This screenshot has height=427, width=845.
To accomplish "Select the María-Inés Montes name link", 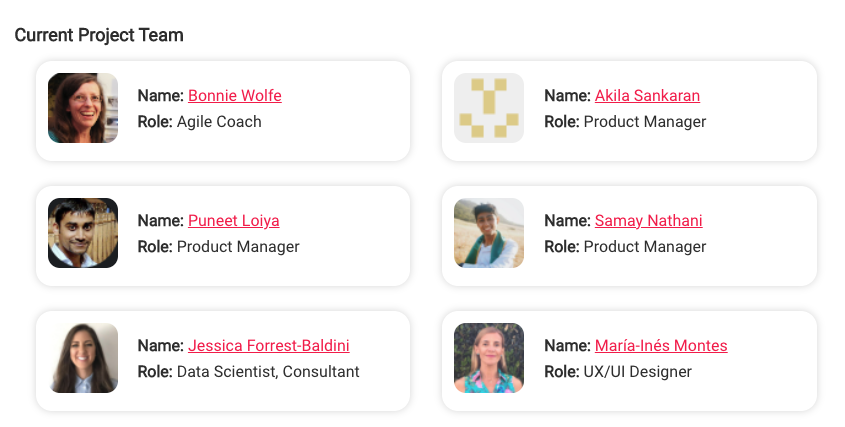I will (x=661, y=346).
